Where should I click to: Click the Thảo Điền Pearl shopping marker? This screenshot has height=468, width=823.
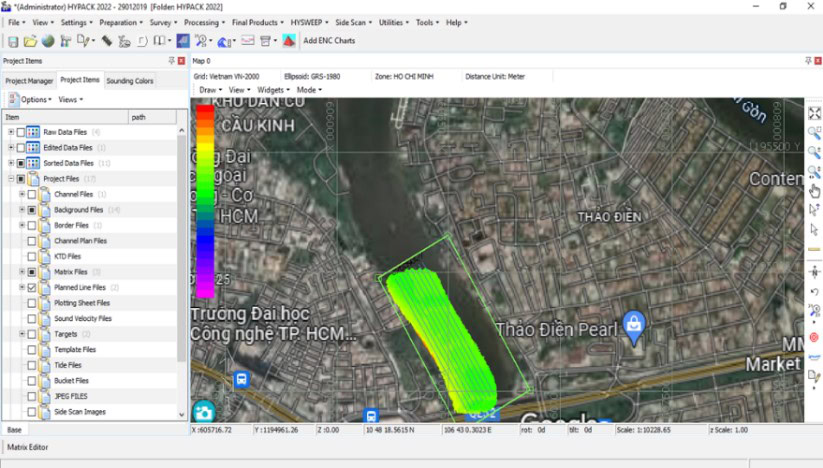[634, 326]
